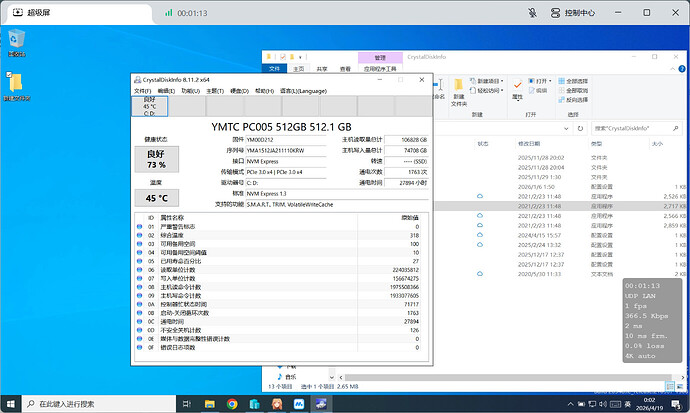This screenshot has height=413, width=690.
Task: Open Task View on the taskbar
Action: coord(187,404)
